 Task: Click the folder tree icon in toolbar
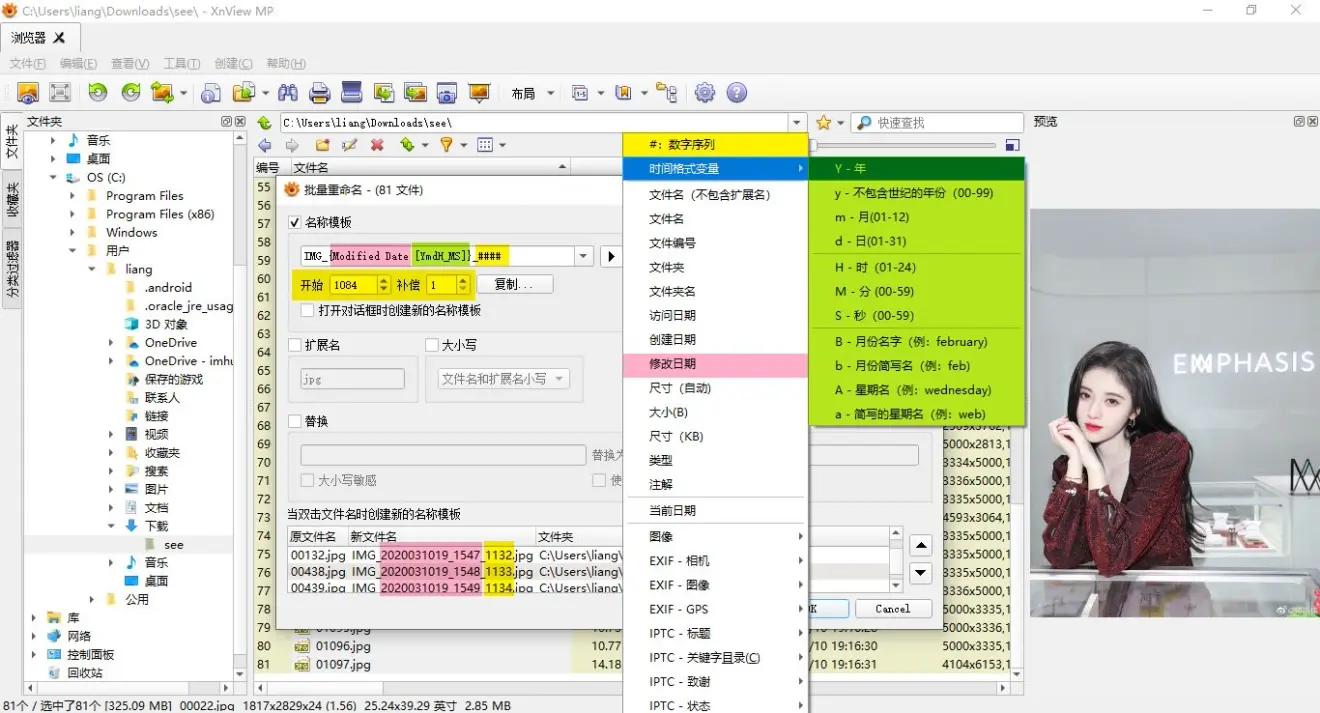[667, 93]
